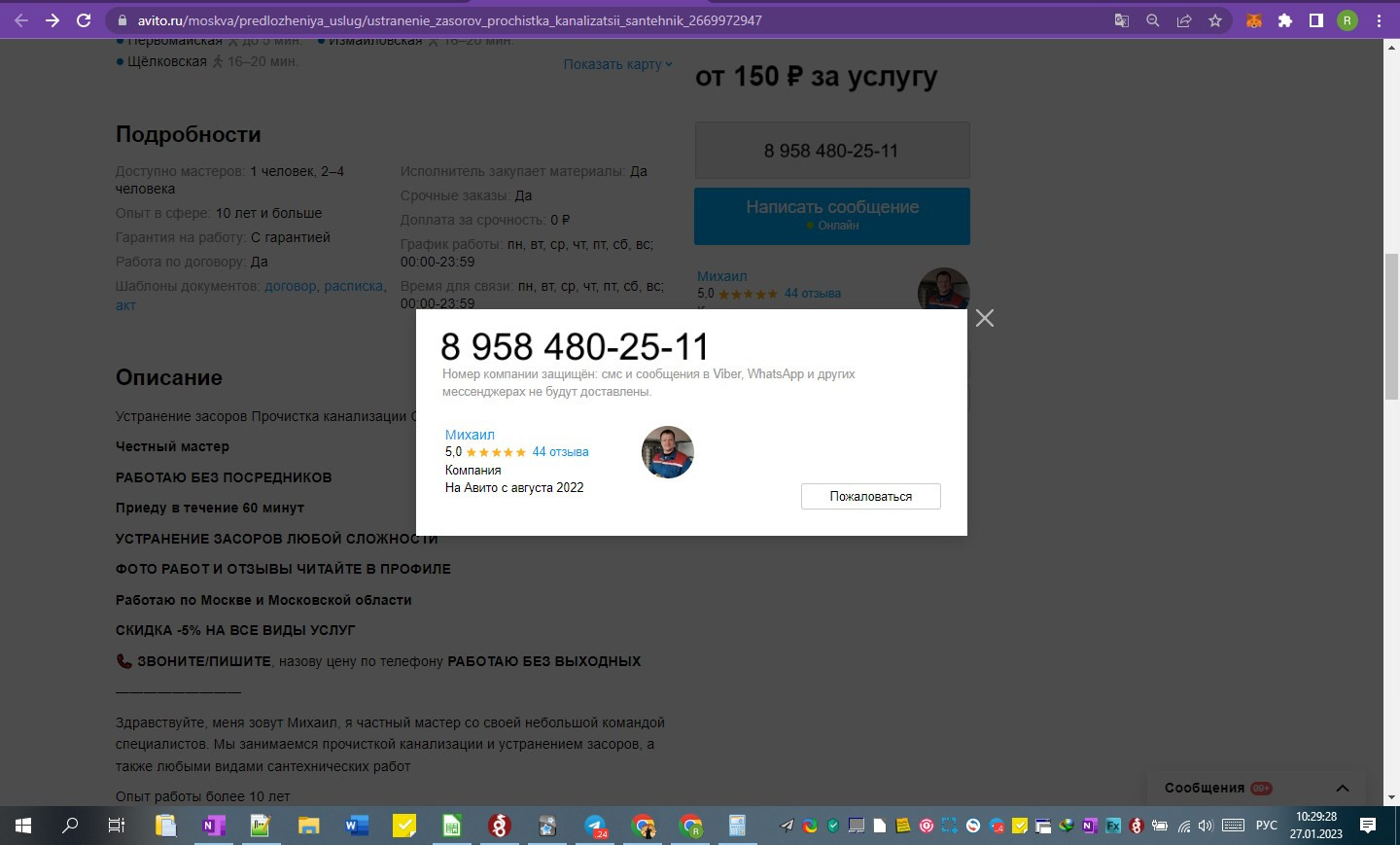
Task: Click the phone number button in sidebar
Action: 832,151
